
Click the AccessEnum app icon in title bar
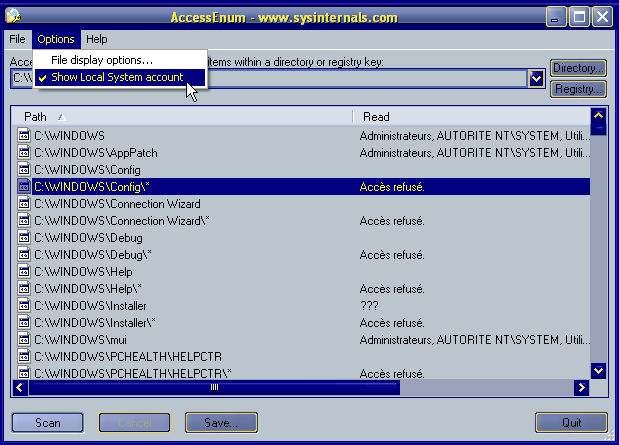(13, 16)
